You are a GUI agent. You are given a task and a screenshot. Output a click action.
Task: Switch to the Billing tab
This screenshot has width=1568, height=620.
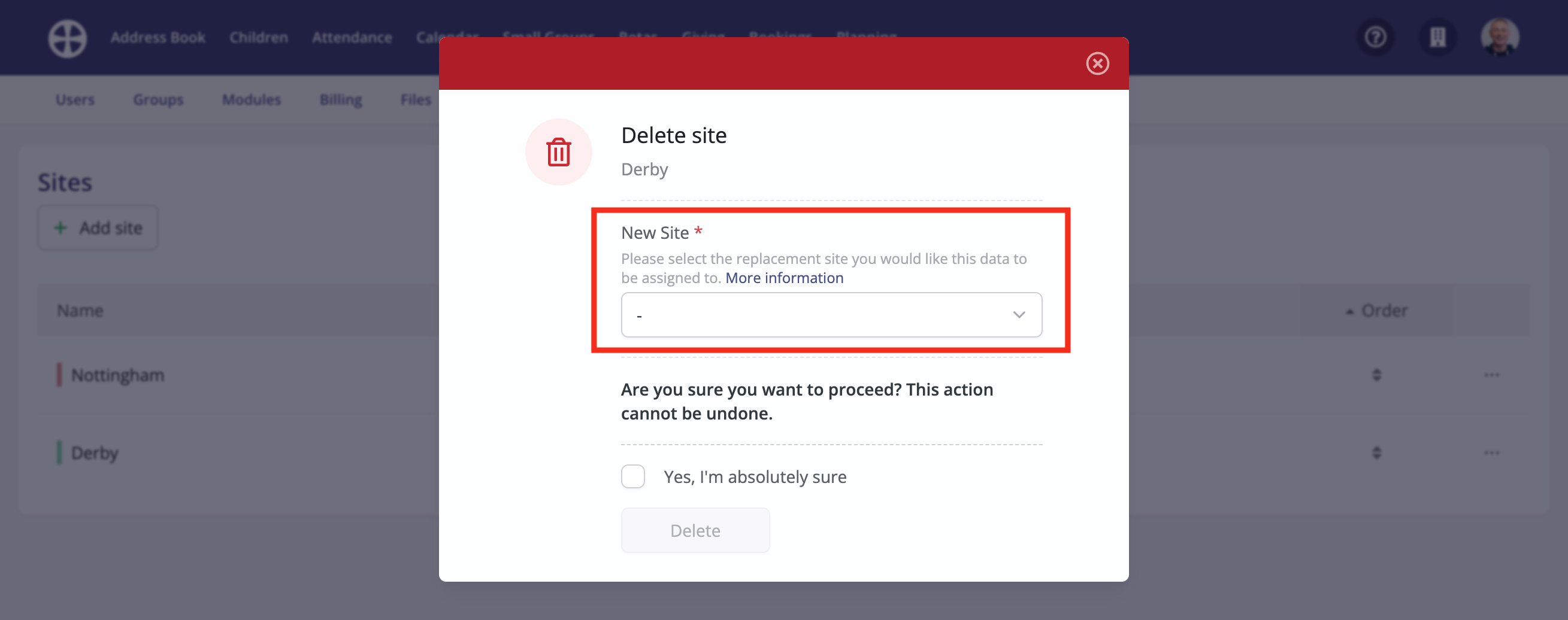[341, 100]
